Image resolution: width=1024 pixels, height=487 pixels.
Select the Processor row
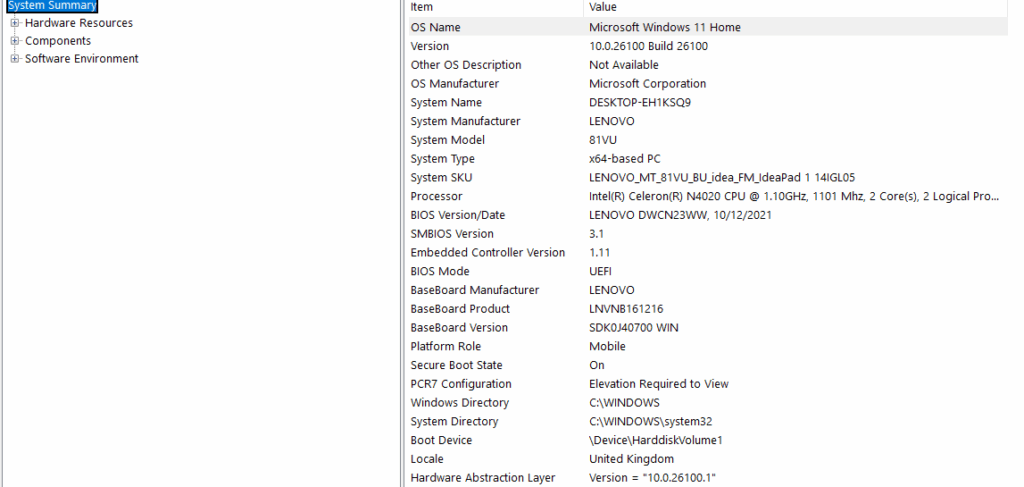(707, 196)
